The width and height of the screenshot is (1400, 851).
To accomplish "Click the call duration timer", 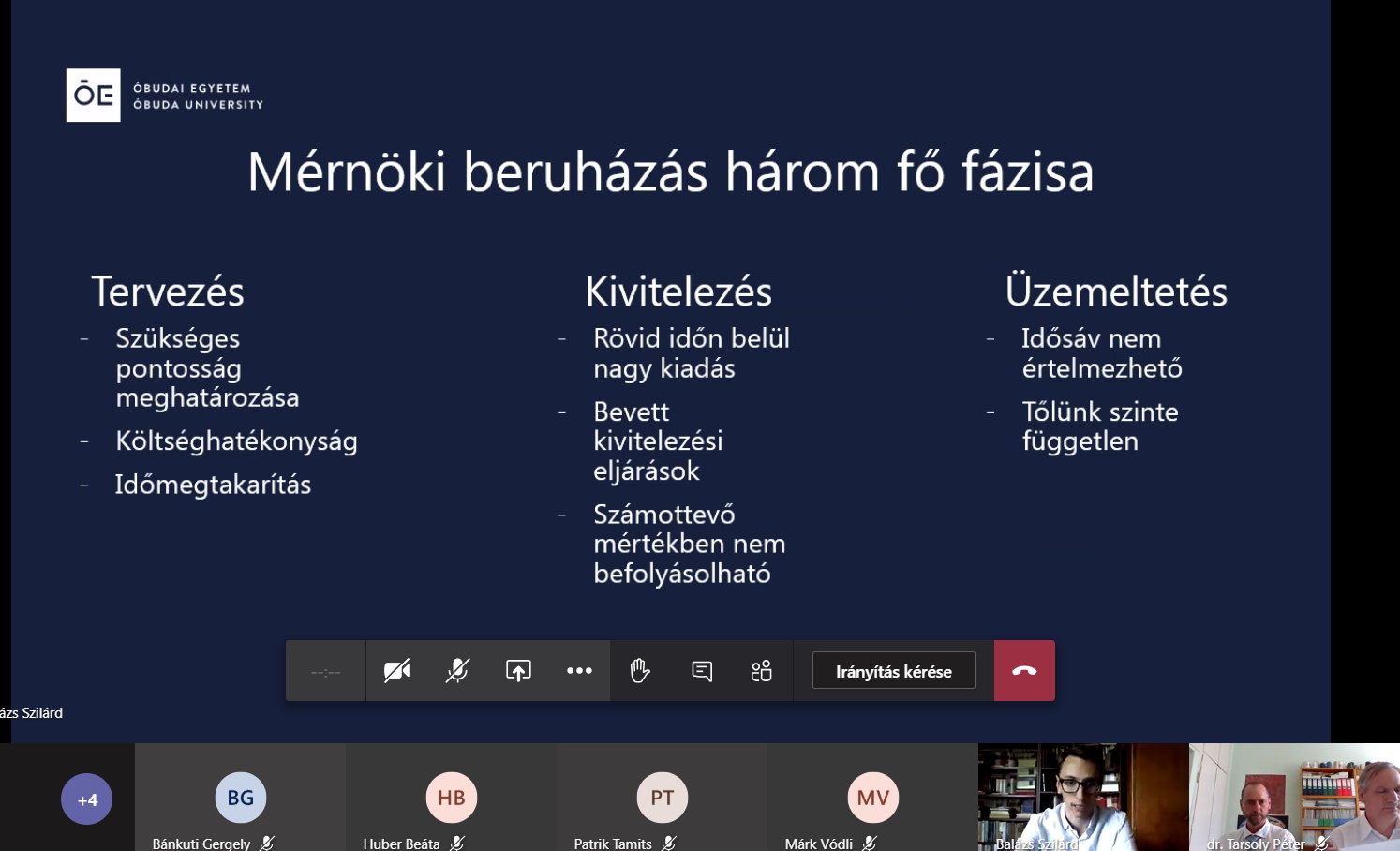I will (325, 672).
